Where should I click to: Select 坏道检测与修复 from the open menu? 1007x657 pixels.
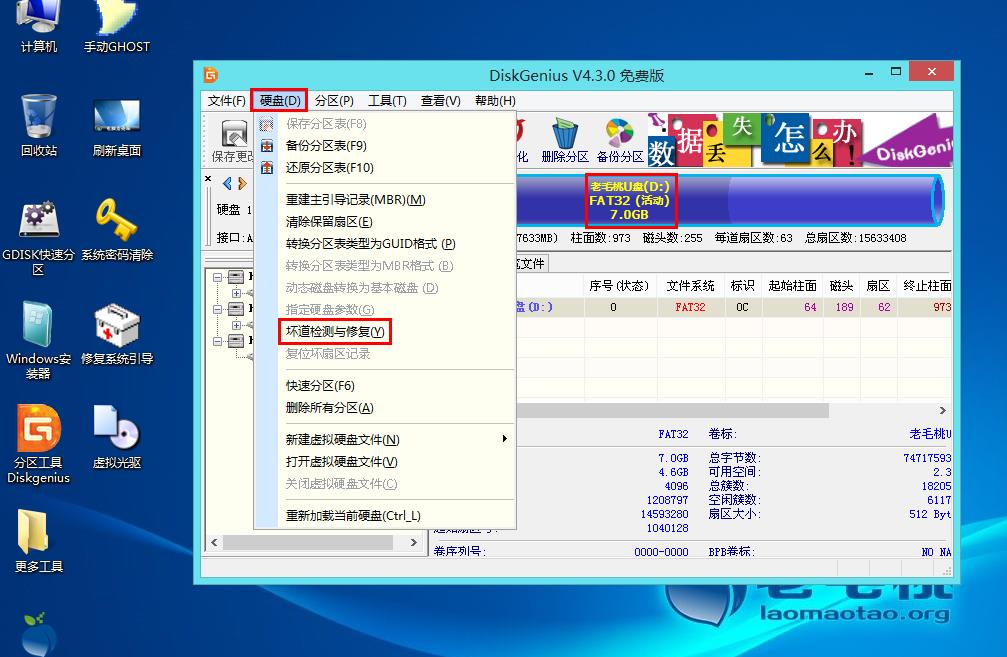pos(334,331)
